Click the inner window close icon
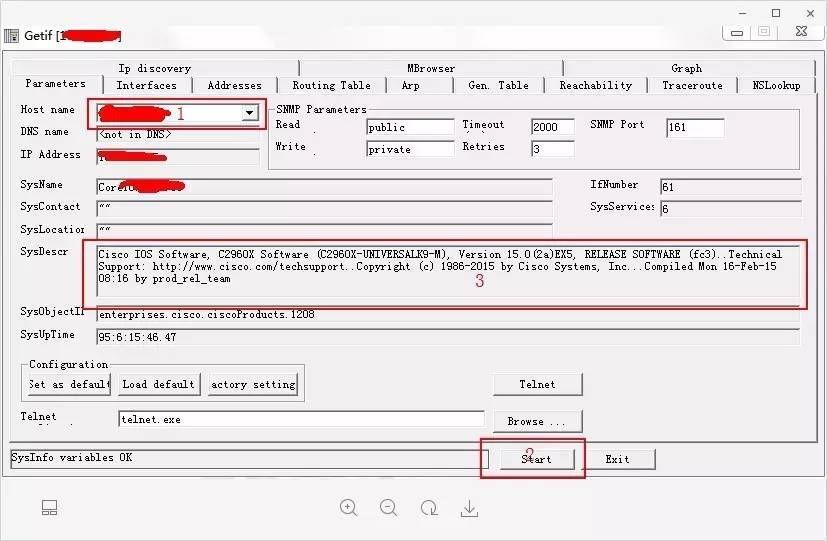 (x=801, y=31)
